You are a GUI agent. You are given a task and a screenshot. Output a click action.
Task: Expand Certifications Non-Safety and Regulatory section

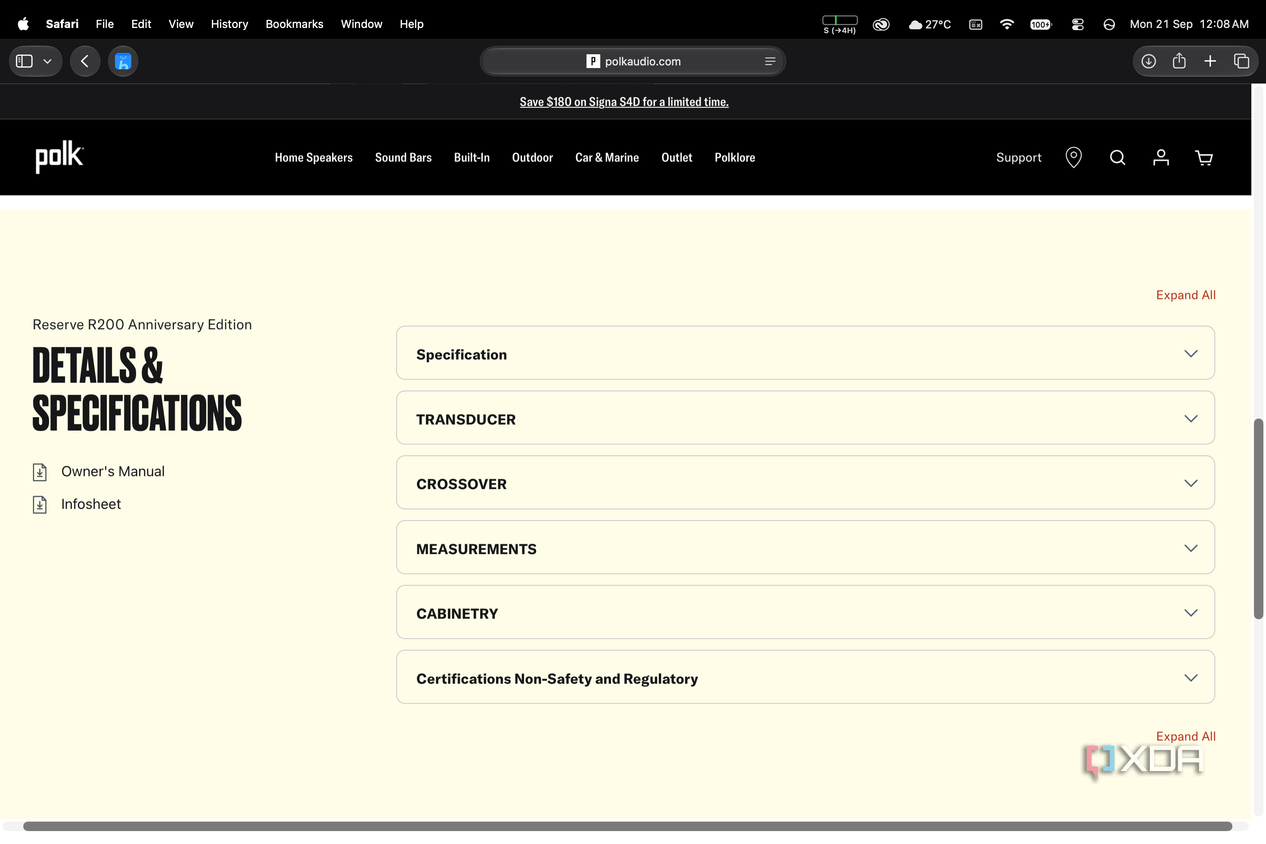point(805,677)
